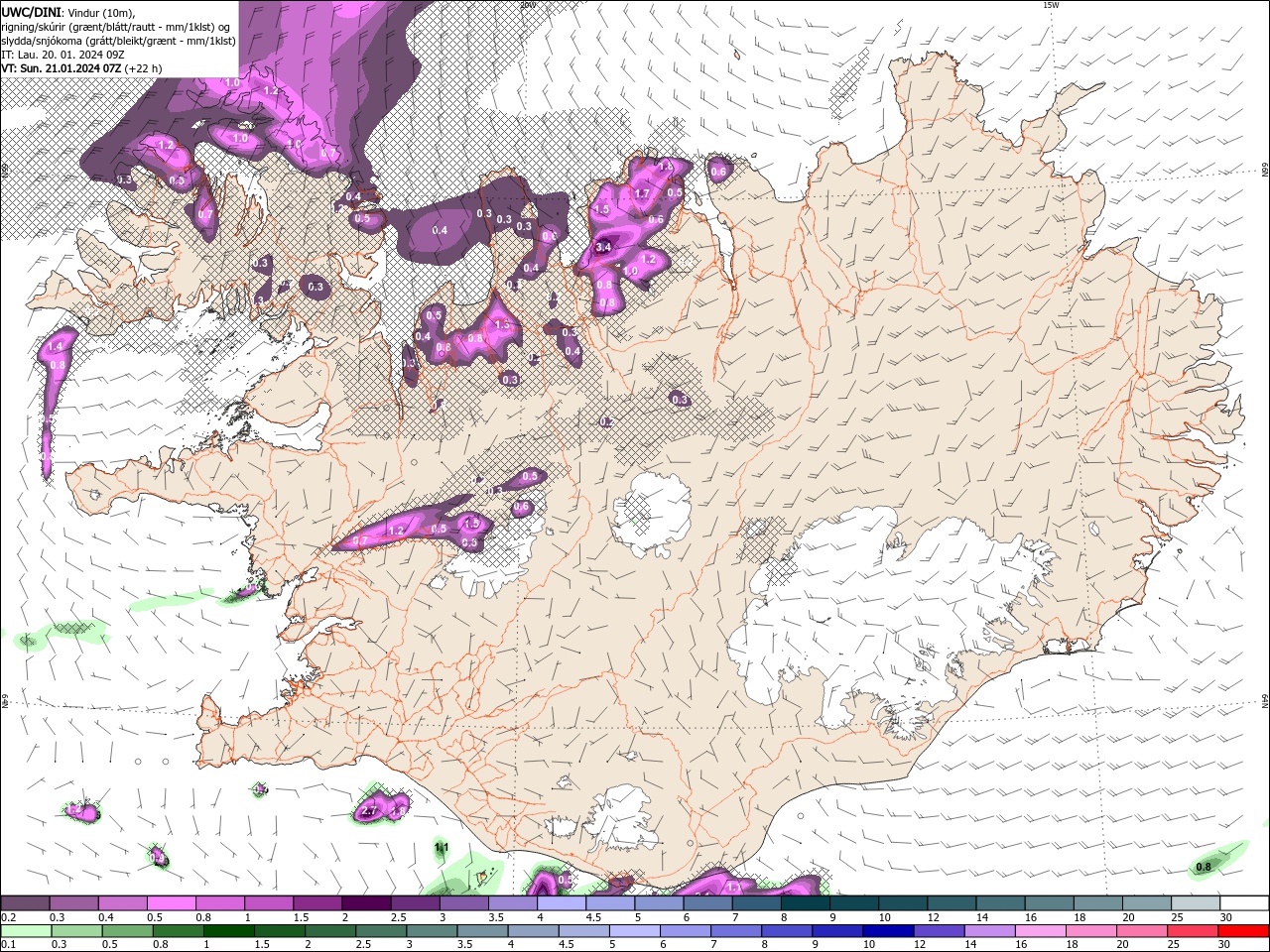1270x952 pixels.
Task: Click the 'VT: Sun. 21.01.2024 07Z' valid time
Action: (x=62, y=68)
